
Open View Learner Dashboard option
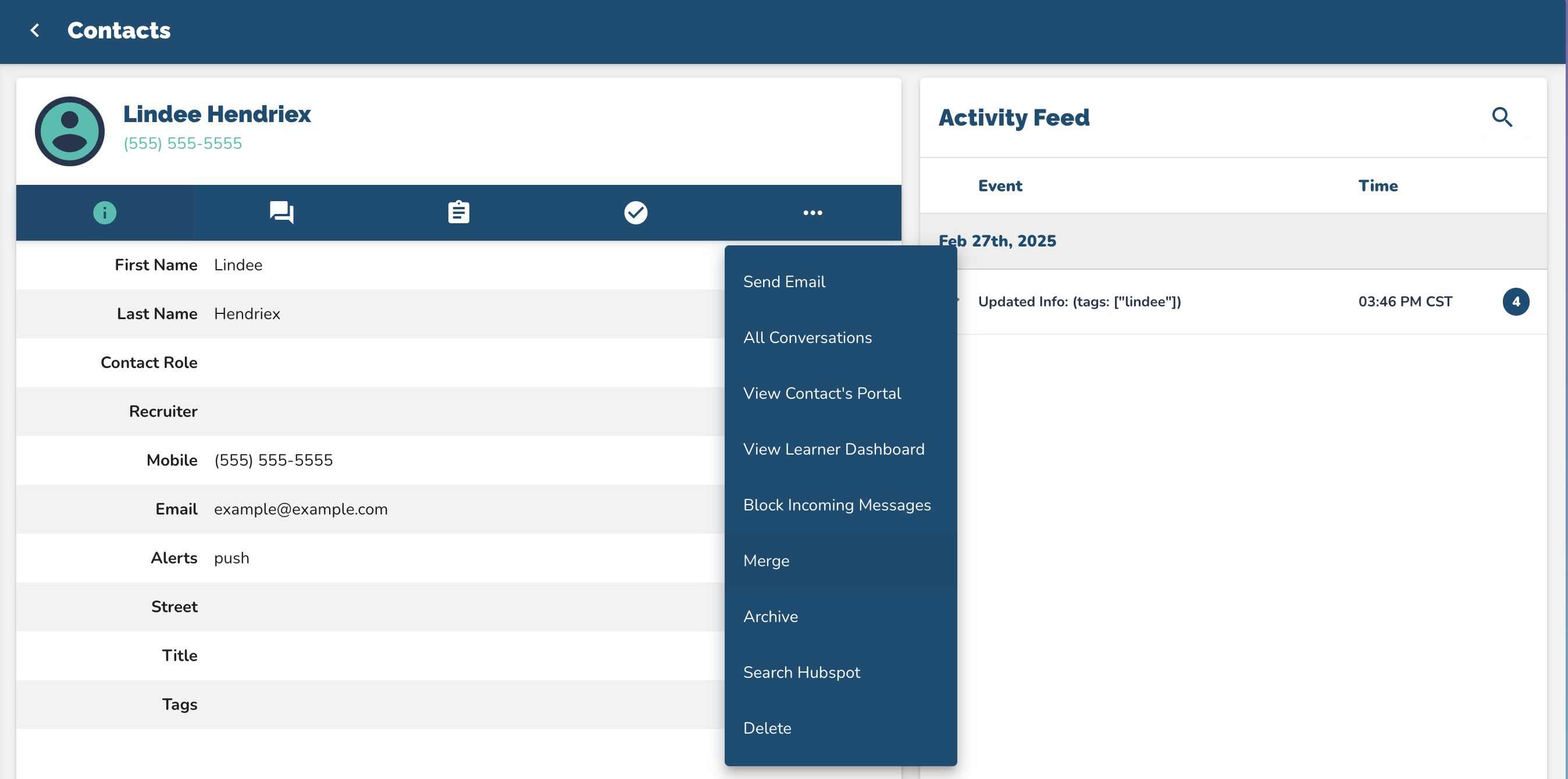click(833, 449)
